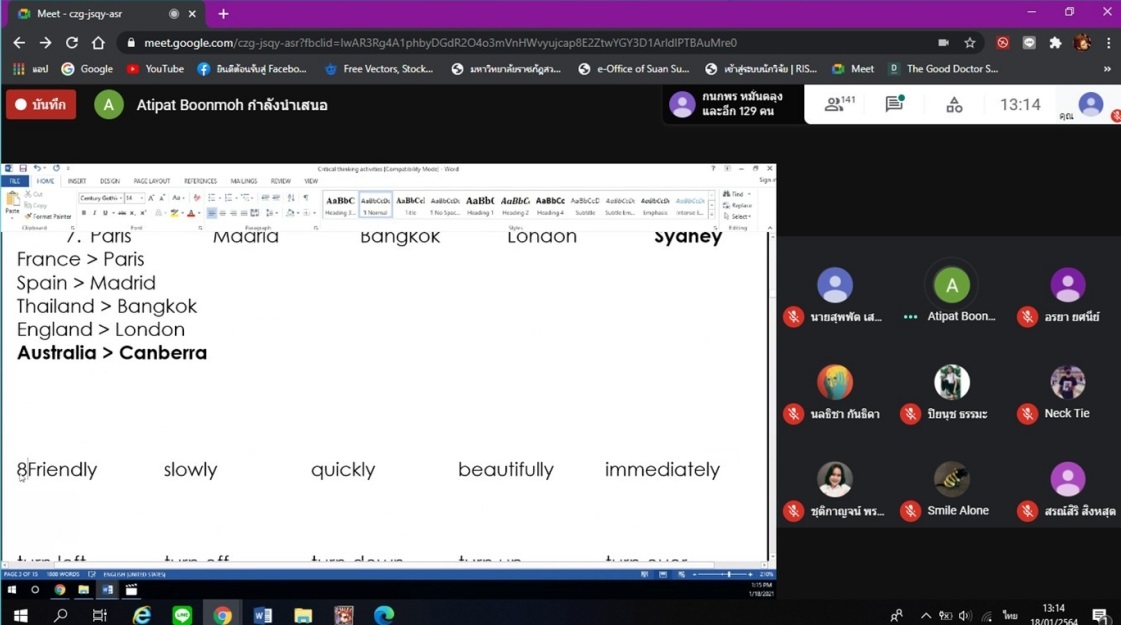Click the muted mic icon beside Neck Tie
This screenshot has width=1121, height=625.
(x=1027, y=414)
